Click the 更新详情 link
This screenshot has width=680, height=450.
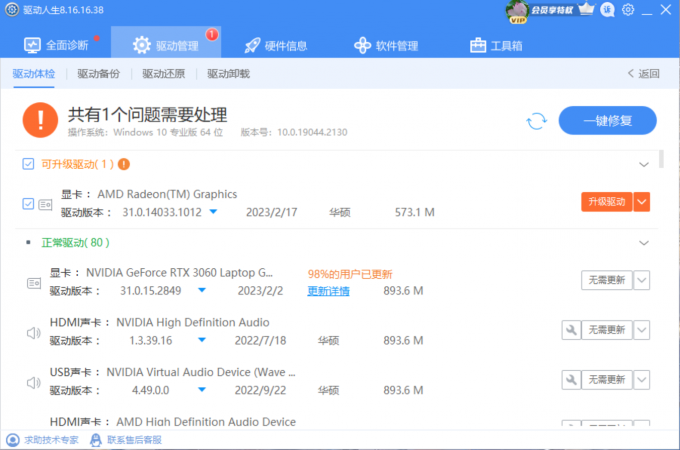(x=328, y=291)
